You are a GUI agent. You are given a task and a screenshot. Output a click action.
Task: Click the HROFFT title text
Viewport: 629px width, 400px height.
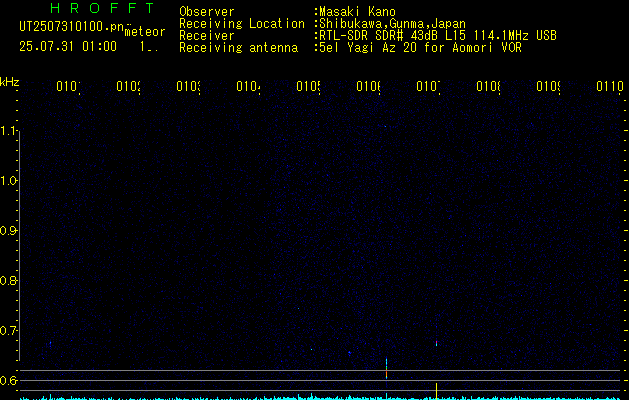103,8
